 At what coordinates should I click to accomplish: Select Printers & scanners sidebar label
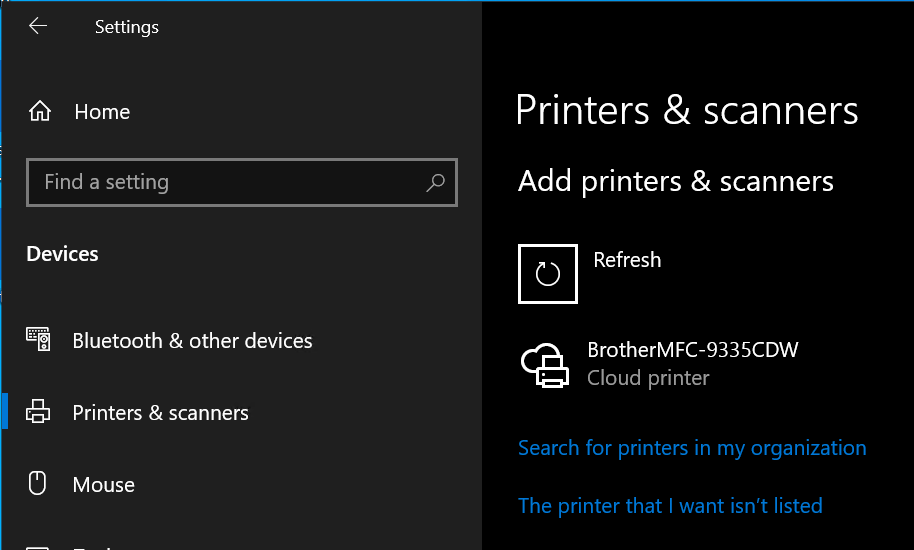pos(160,413)
